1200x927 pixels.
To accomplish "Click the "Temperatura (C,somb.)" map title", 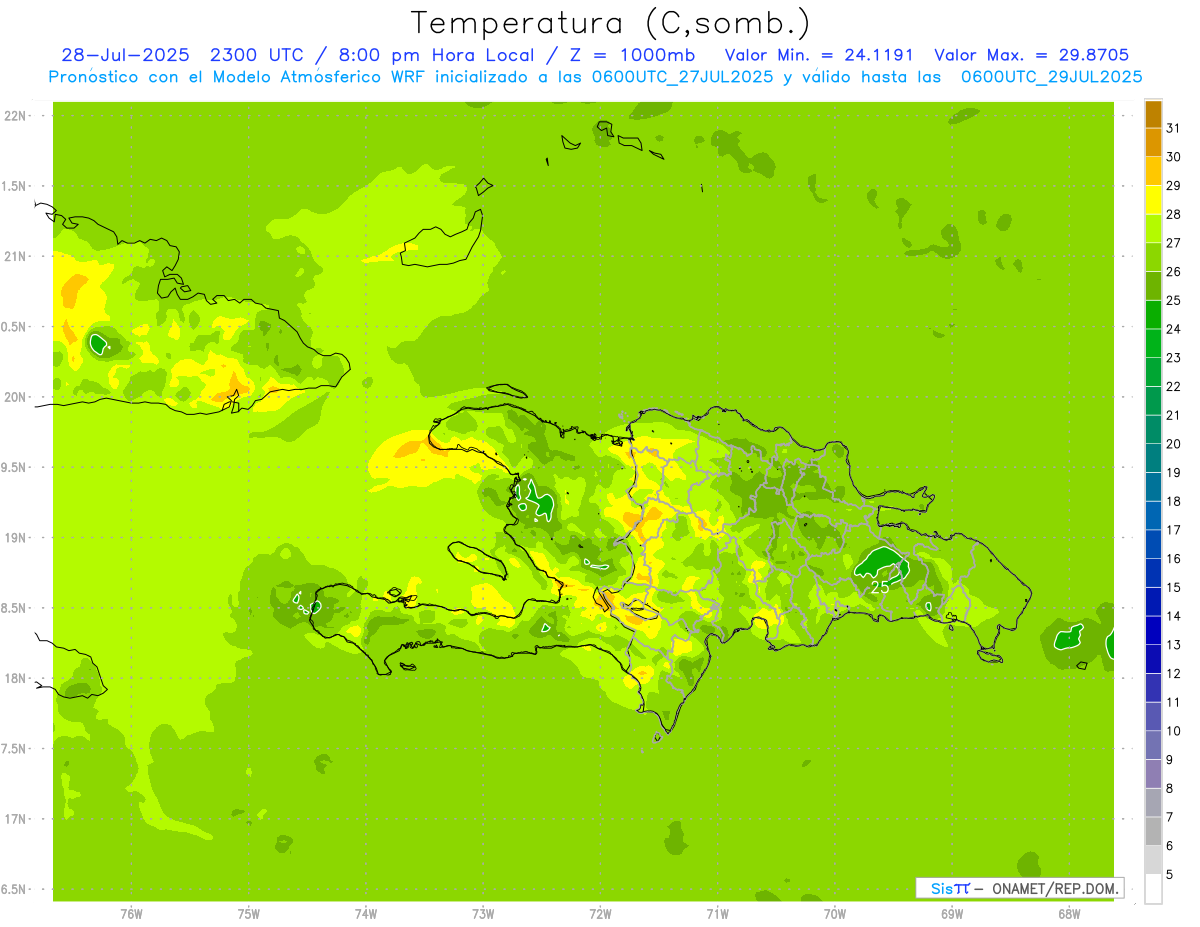I will pyautogui.click(x=611, y=23).
